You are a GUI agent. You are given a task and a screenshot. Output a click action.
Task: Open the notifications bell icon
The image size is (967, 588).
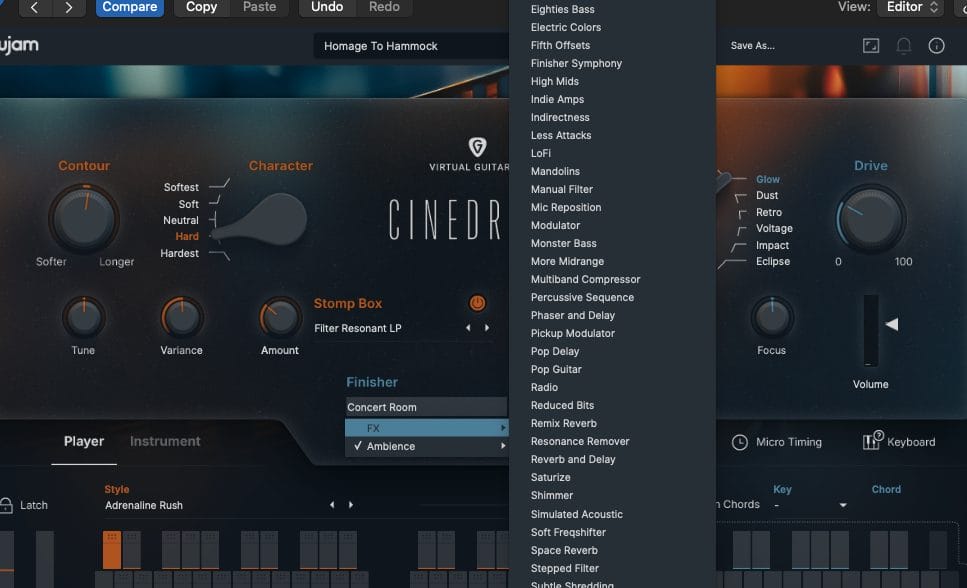point(904,46)
